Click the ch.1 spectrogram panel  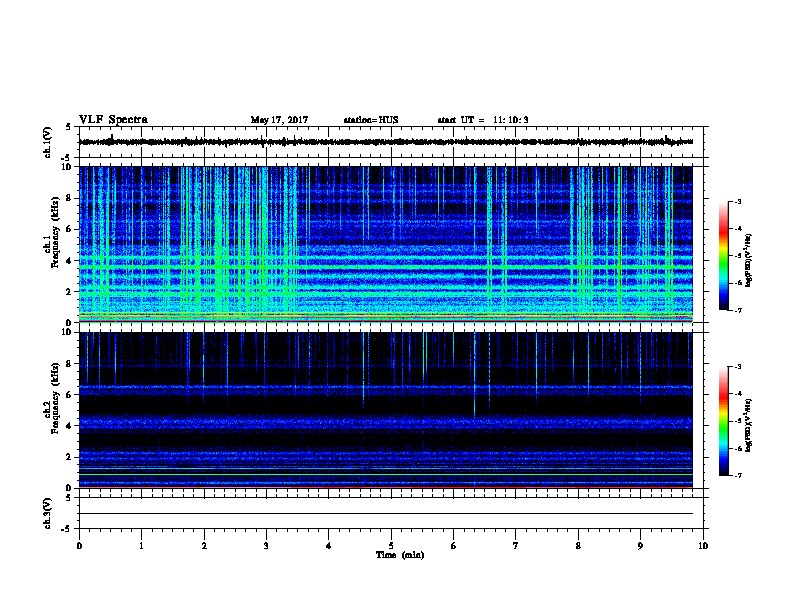coord(386,244)
